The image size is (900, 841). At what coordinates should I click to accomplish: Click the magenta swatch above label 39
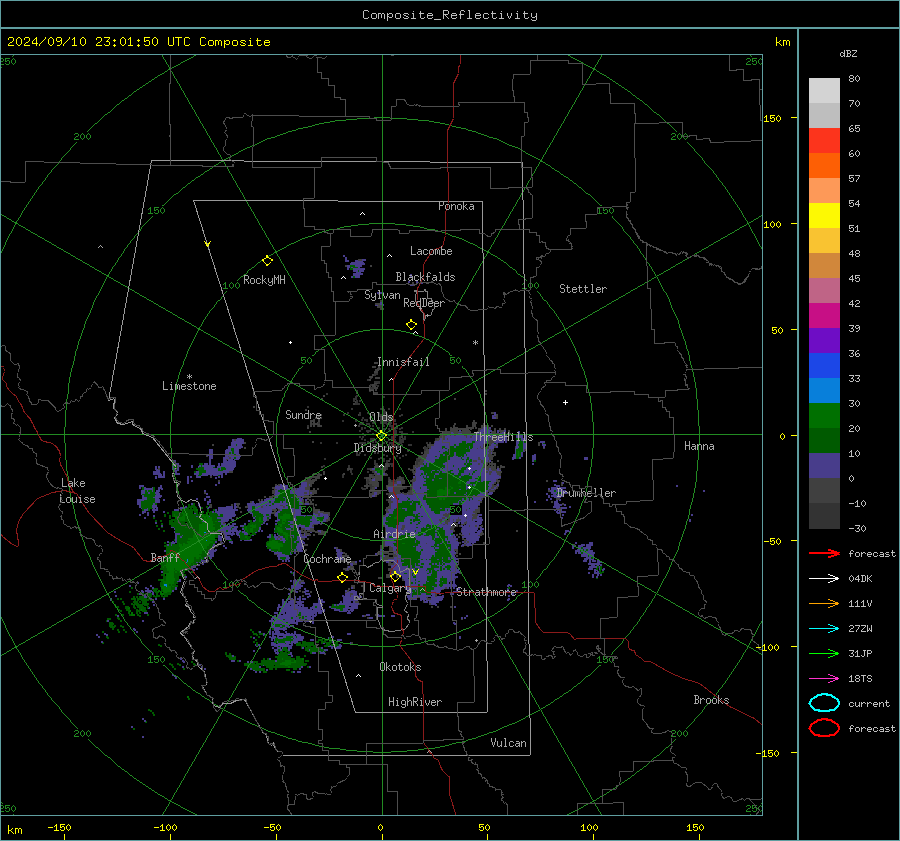(824, 315)
